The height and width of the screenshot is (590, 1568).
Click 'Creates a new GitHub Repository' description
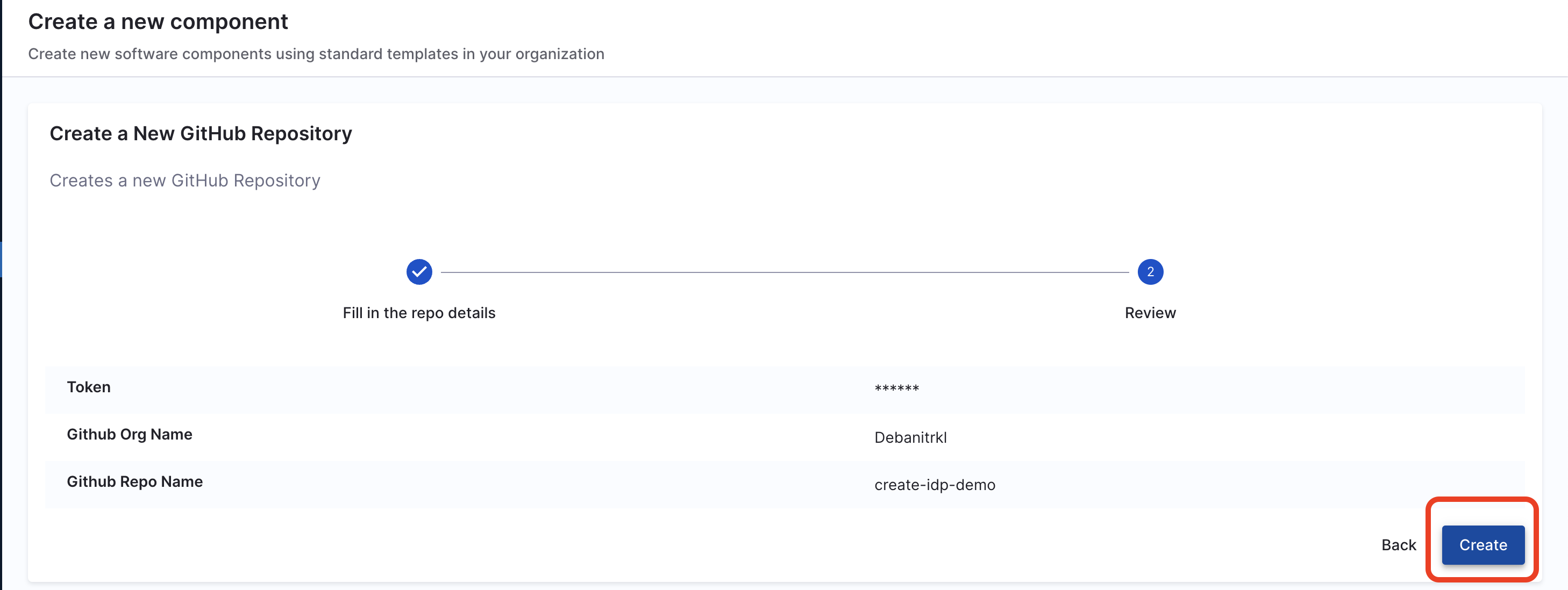185,181
